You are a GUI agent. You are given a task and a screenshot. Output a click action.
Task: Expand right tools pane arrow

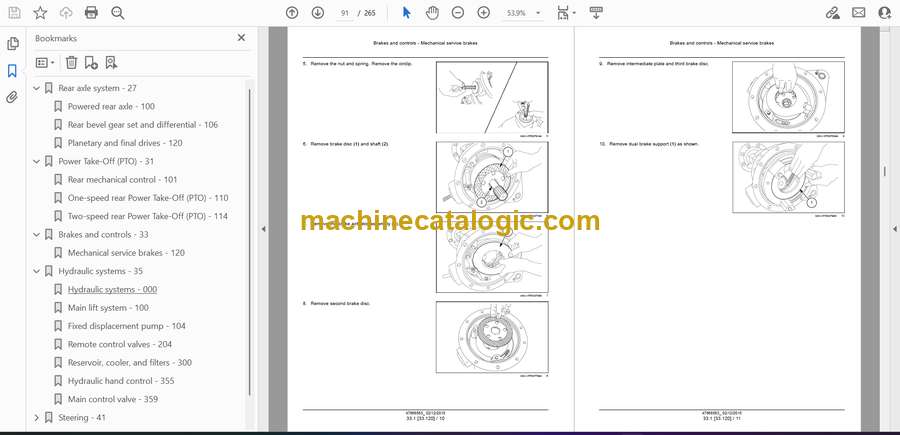point(895,229)
